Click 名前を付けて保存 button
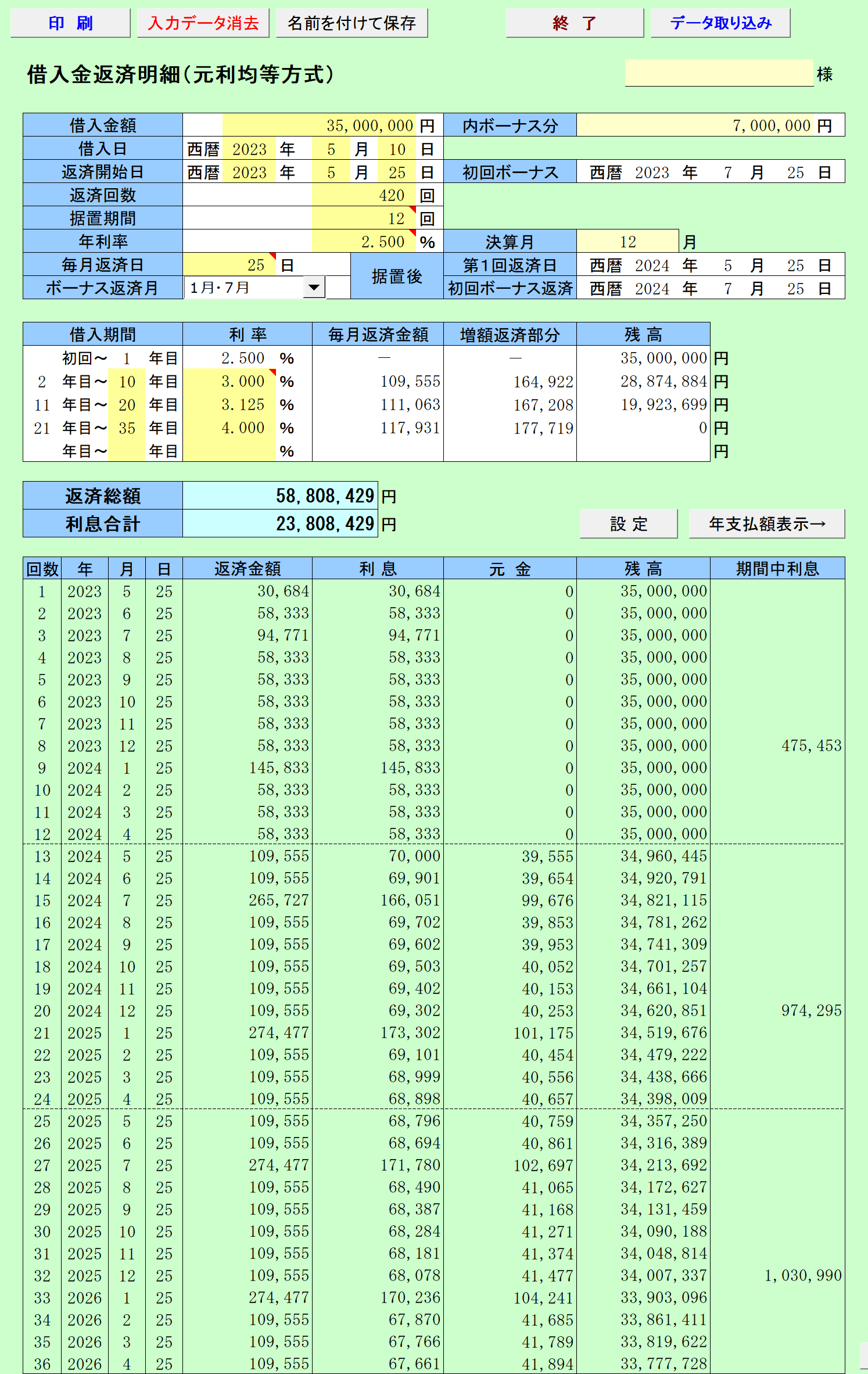 click(351, 23)
